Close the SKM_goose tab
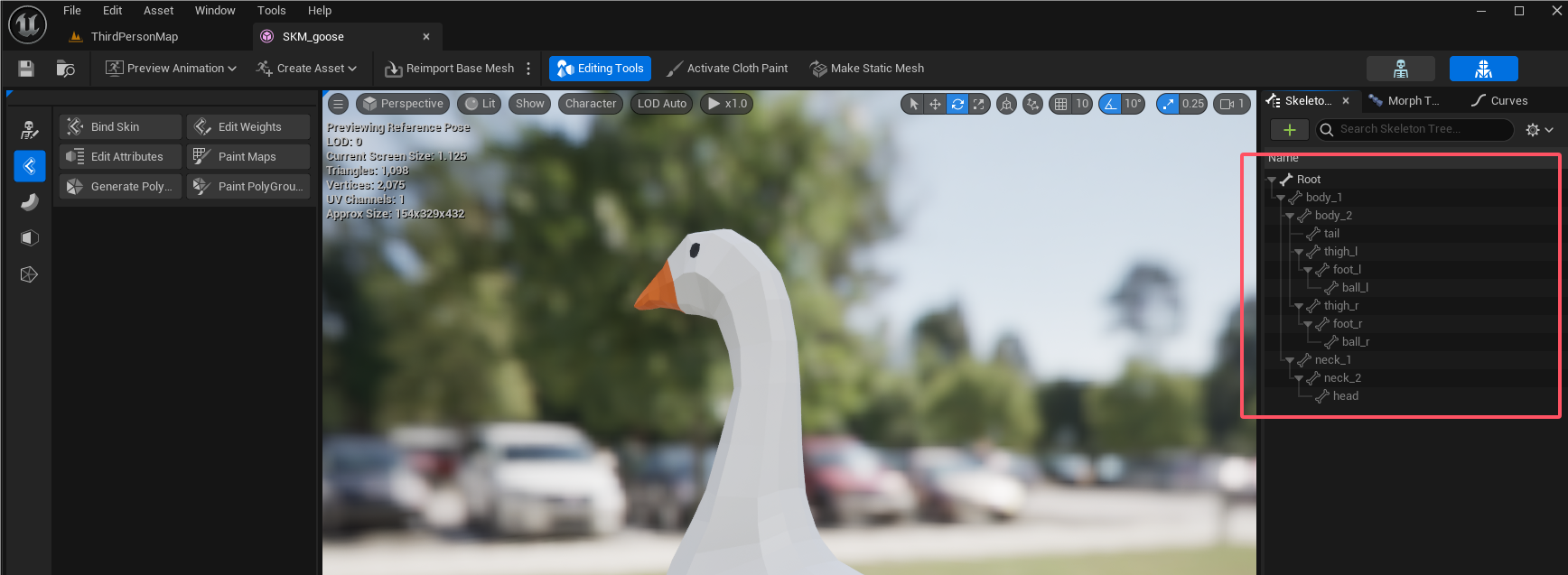This screenshot has width=1568, height=575. pyautogui.click(x=426, y=37)
